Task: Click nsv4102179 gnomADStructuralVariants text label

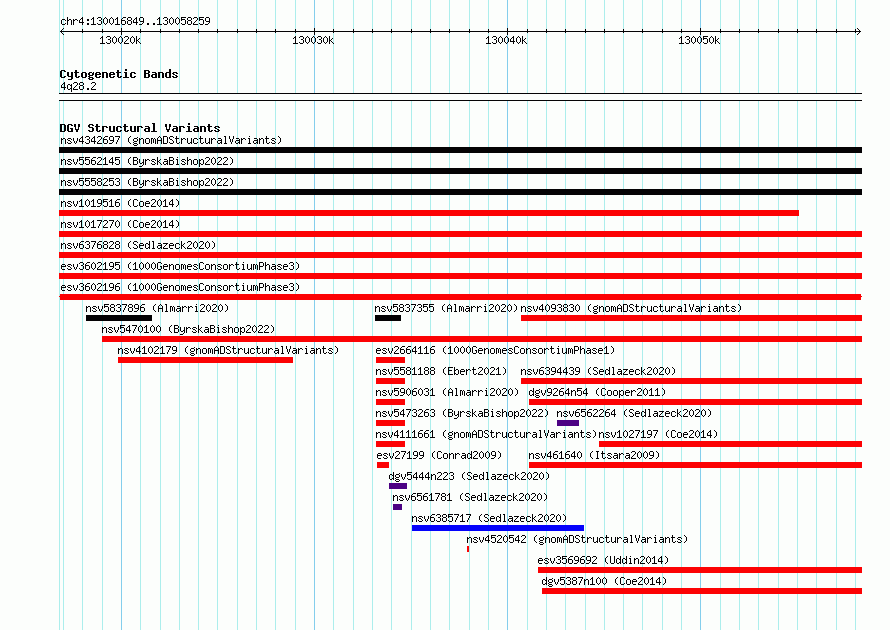Action: [x=228, y=350]
